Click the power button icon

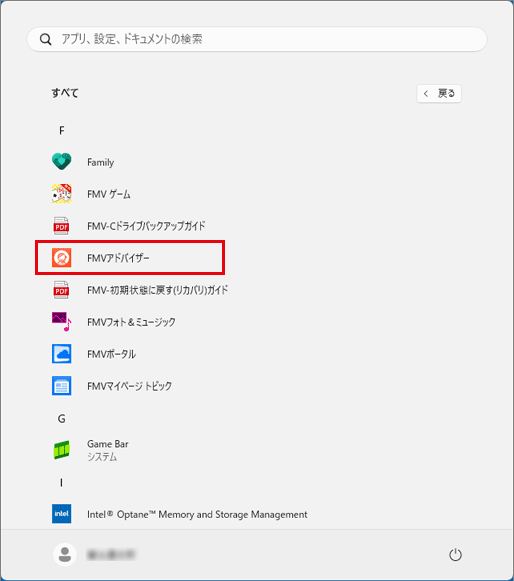point(455,555)
